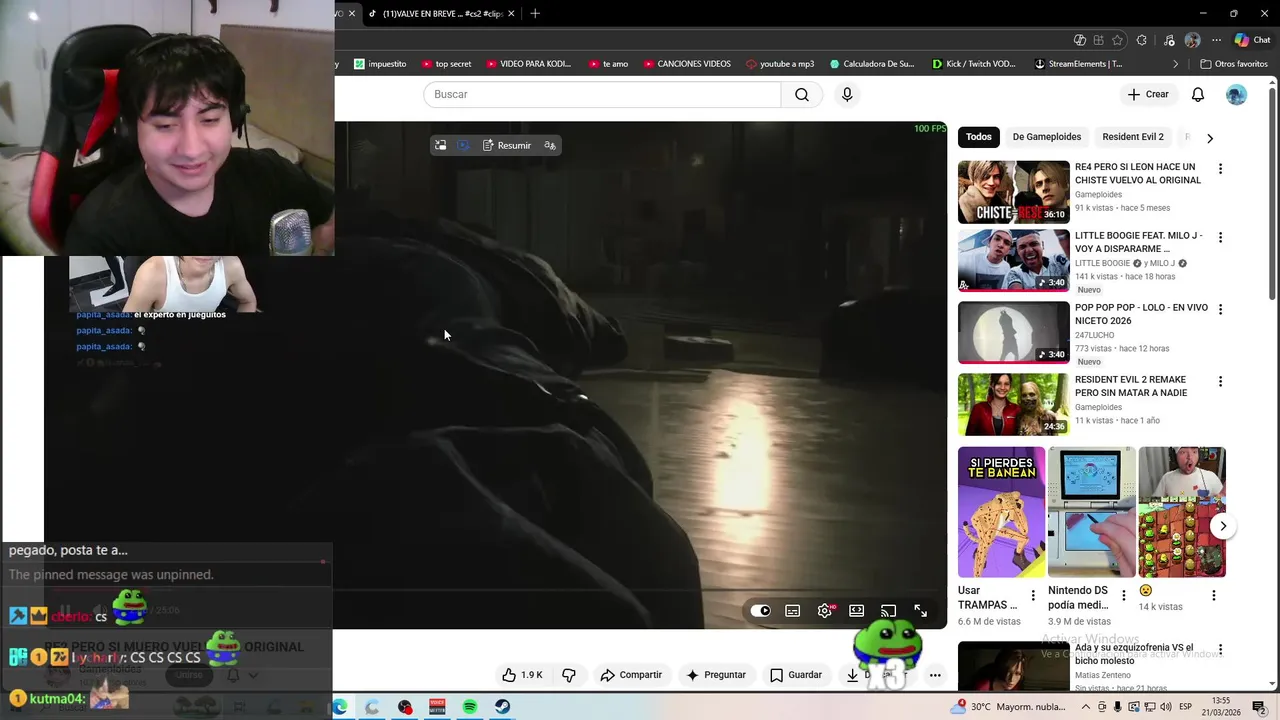The width and height of the screenshot is (1280, 720).
Task: Enter fullscreen in the video player
Action: 921,611
